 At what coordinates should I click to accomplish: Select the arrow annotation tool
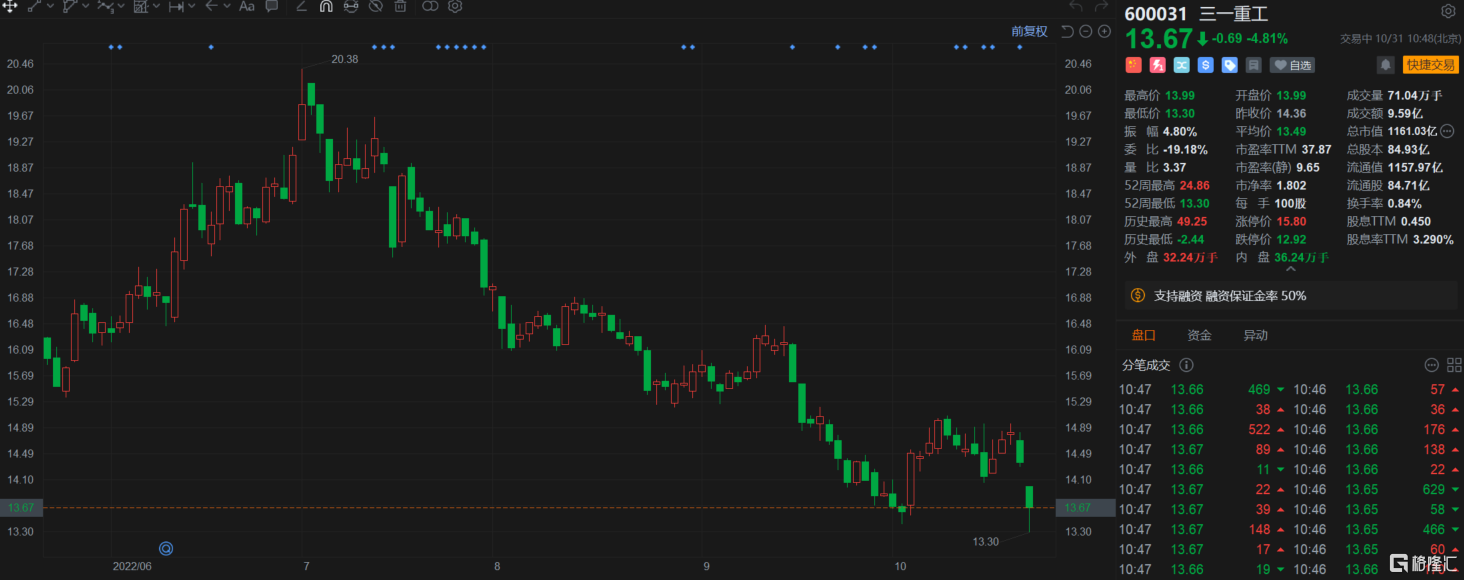[211, 5]
